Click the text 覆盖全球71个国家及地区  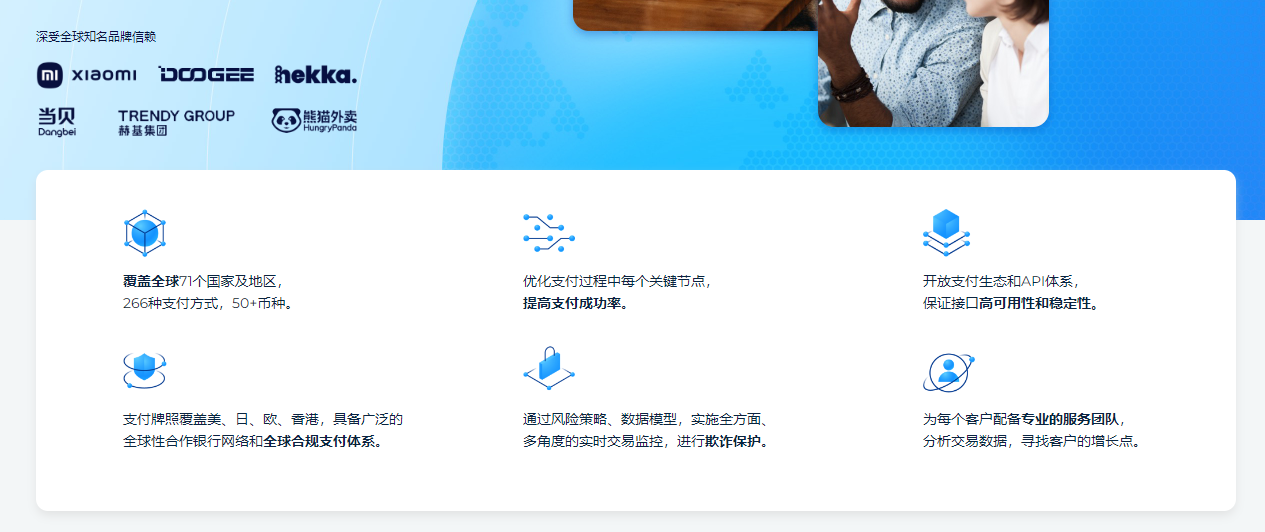[204, 281]
